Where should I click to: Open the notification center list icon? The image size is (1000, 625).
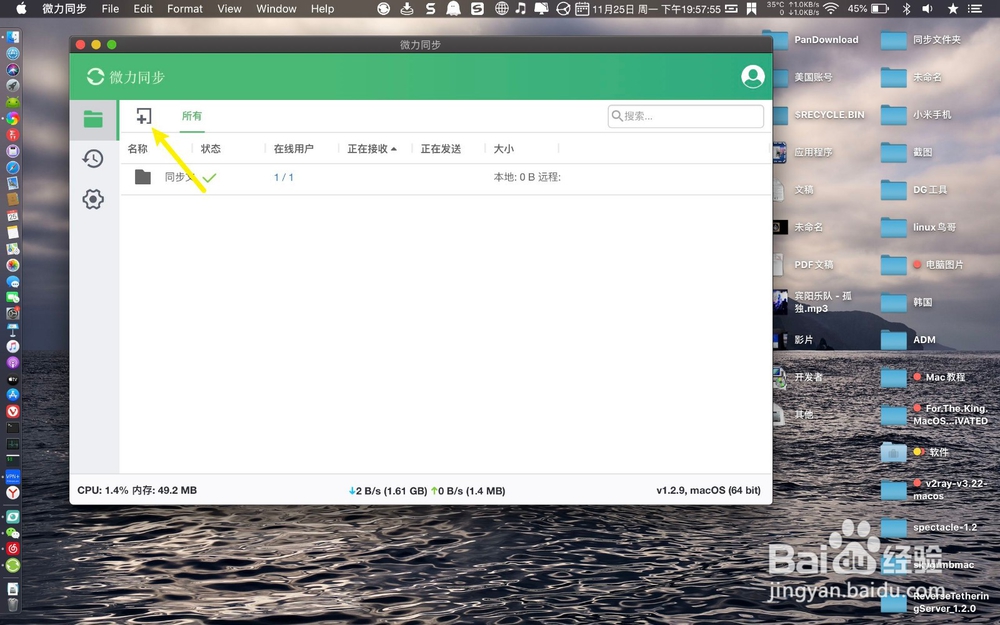(974, 8)
